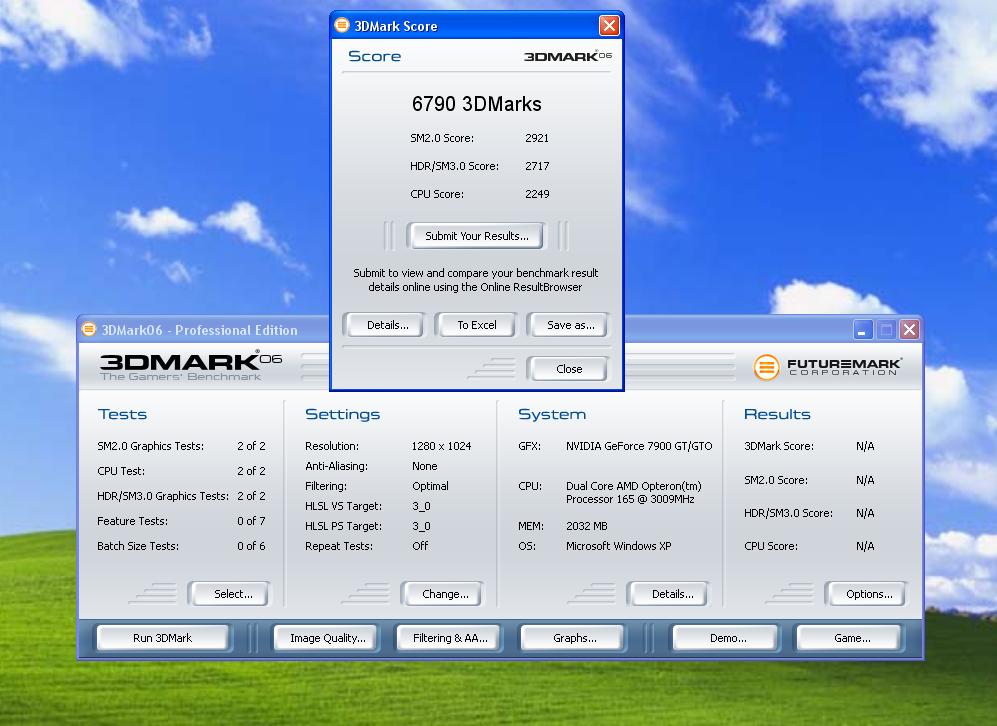
Task: Start the benchmark with Run 3DMark
Action: tap(162, 638)
